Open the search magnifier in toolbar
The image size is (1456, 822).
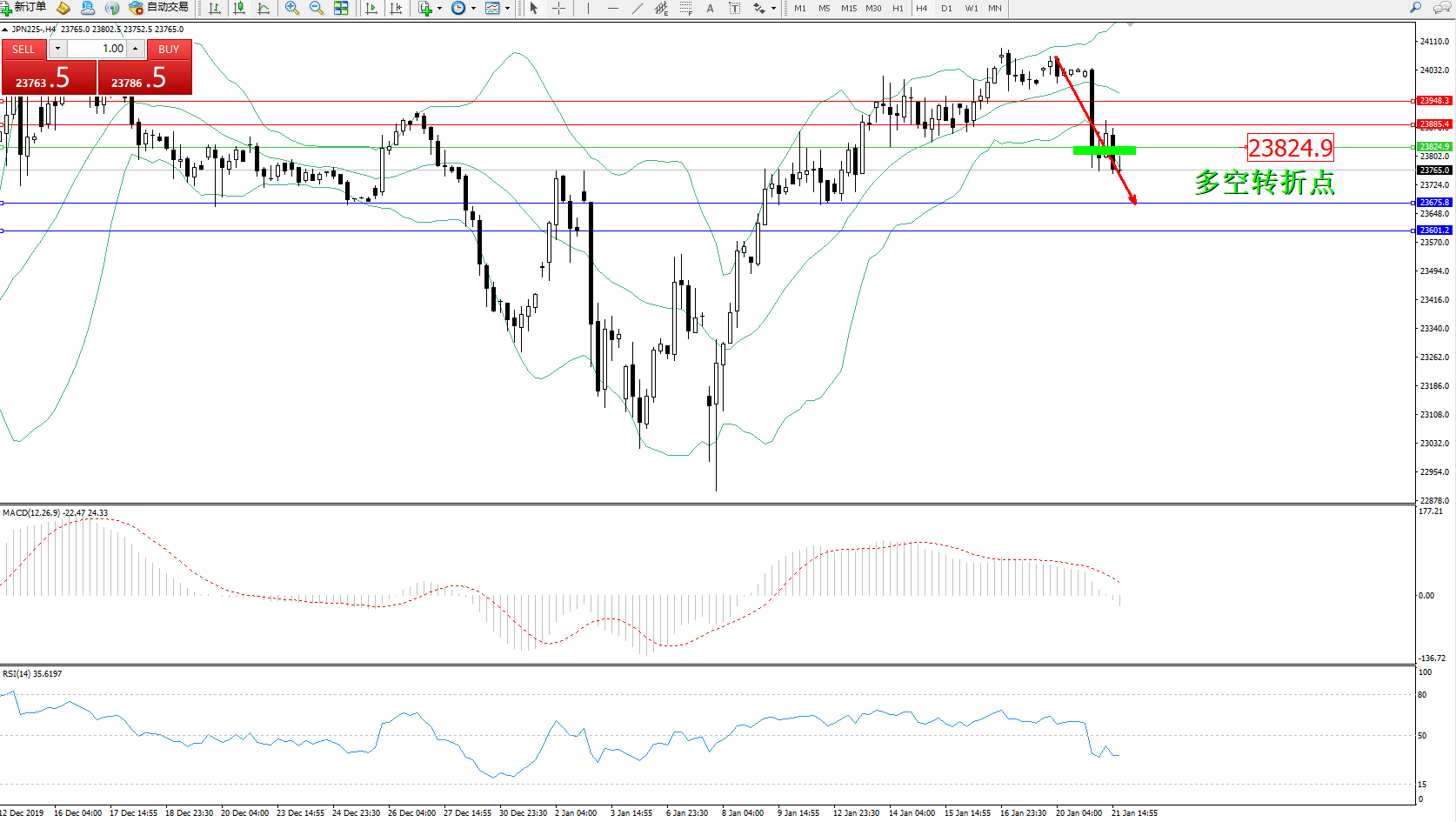coord(1416,8)
